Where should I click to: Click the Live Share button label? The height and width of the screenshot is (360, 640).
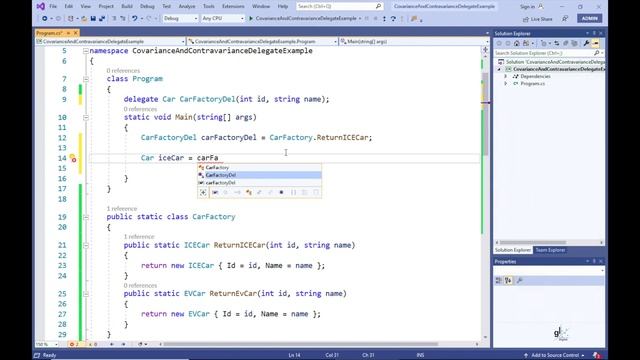coord(541,19)
